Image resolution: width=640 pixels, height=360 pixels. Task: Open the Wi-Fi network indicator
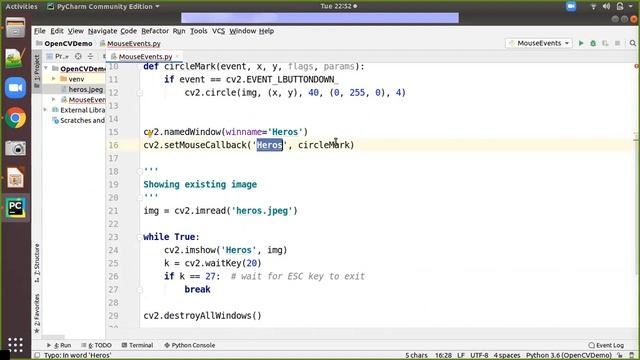click(593, 6)
